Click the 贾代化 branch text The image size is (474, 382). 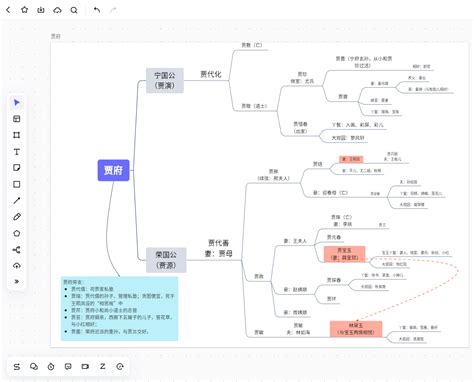[210, 74]
